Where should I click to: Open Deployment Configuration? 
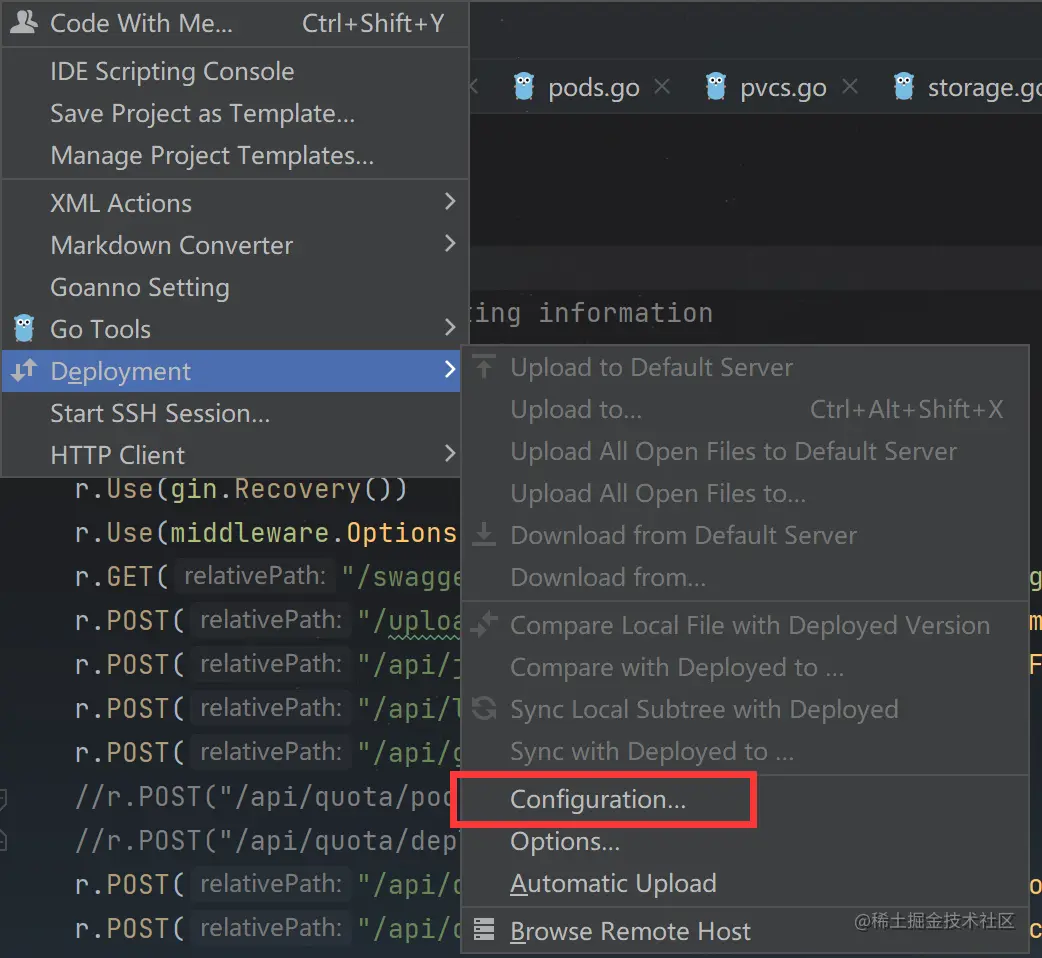744,799
